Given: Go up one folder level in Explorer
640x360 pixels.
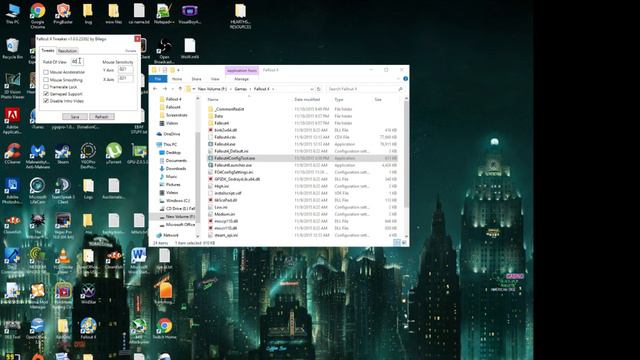Looking at the screenshot, I should [x=180, y=89].
